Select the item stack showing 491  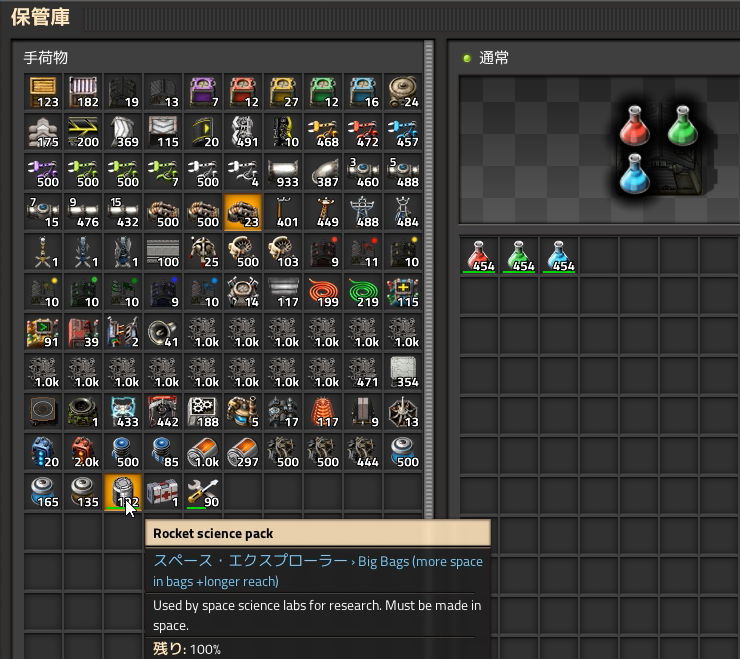tap(243, 132)
